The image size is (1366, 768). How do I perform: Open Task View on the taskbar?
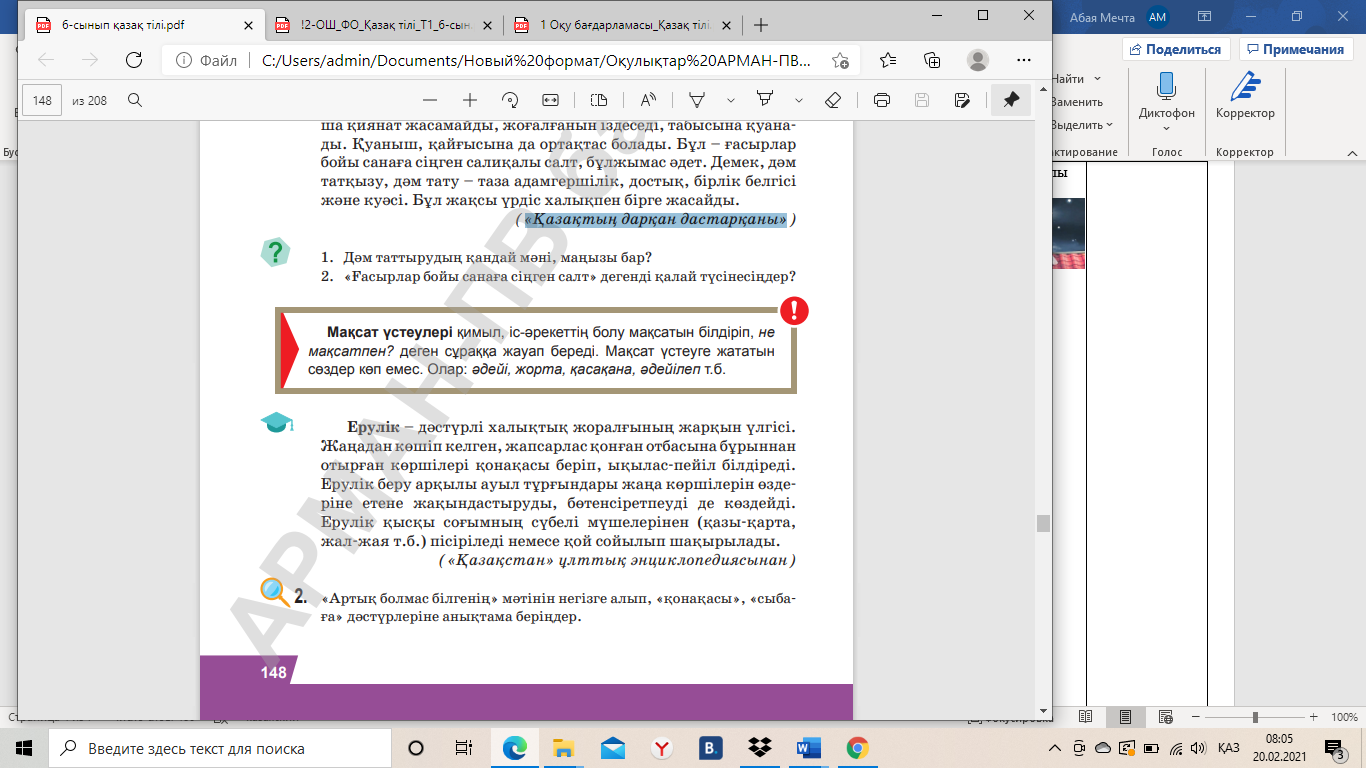tap(464, 748)
